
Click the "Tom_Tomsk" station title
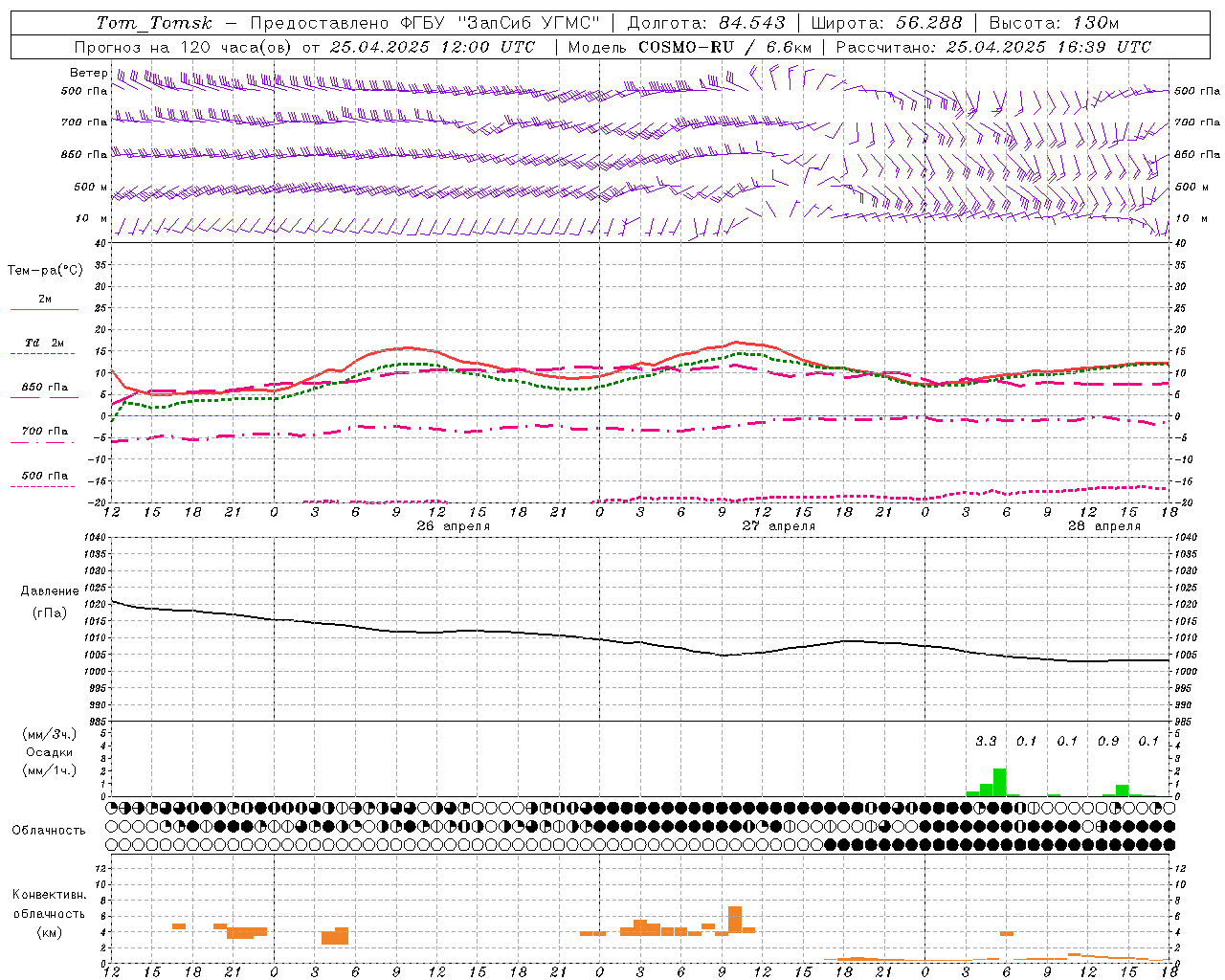coord(153,23)
